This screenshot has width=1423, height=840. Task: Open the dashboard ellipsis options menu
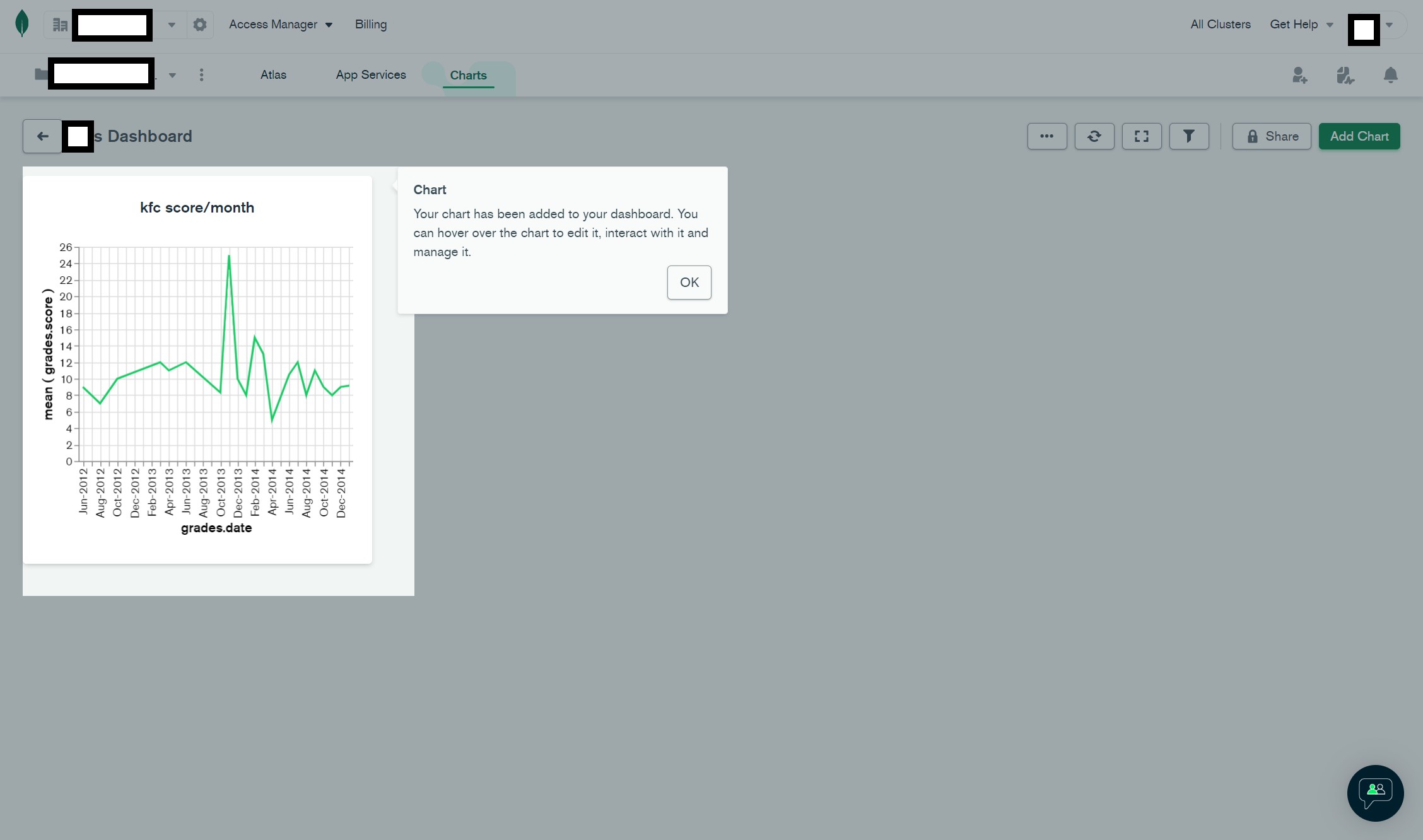[x=1046, y=136]
